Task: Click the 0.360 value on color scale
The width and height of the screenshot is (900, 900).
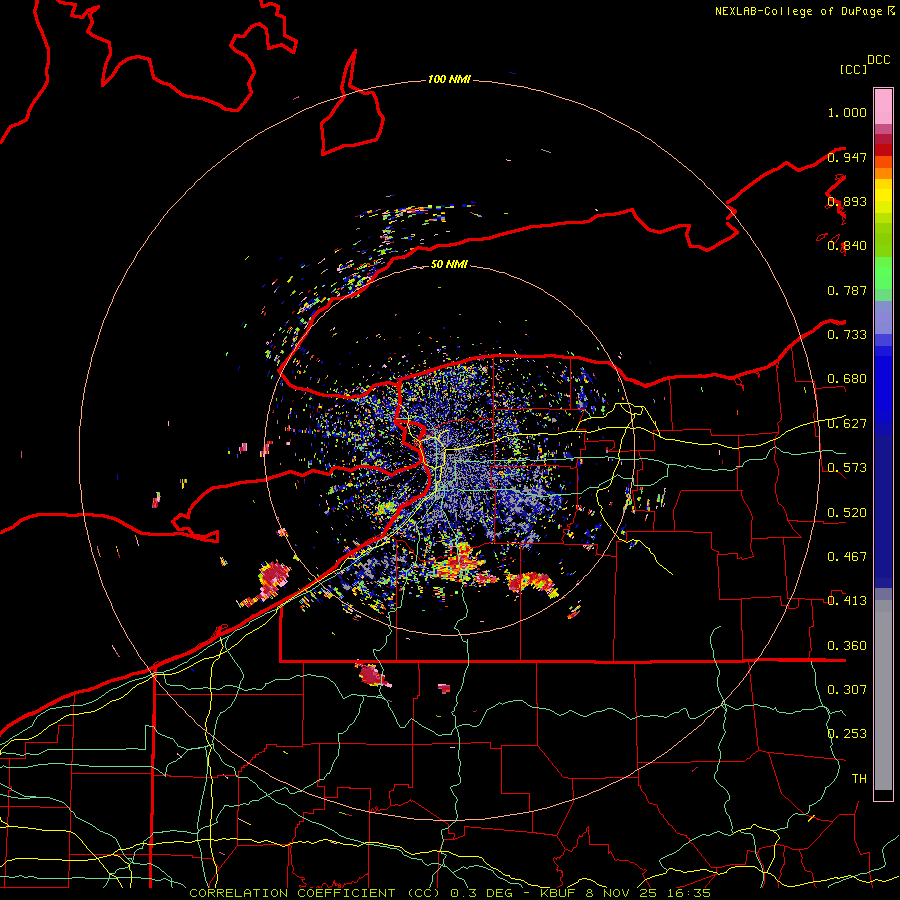Action: coord(847,645)
